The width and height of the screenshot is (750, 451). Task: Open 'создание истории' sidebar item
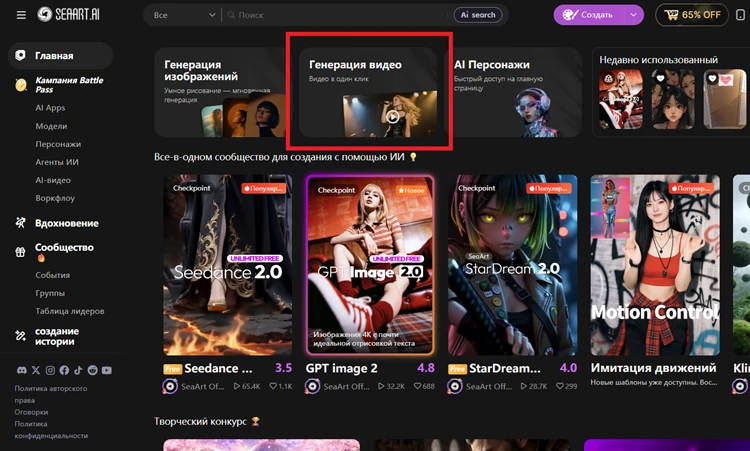click(x=57, y=336)
